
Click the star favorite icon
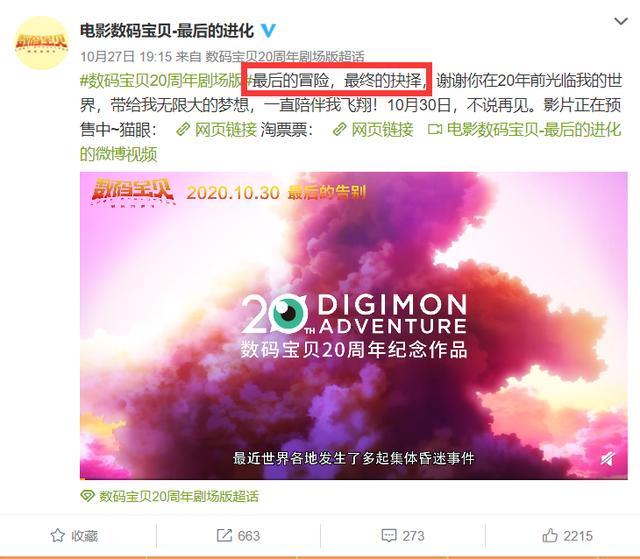(58, 535)
